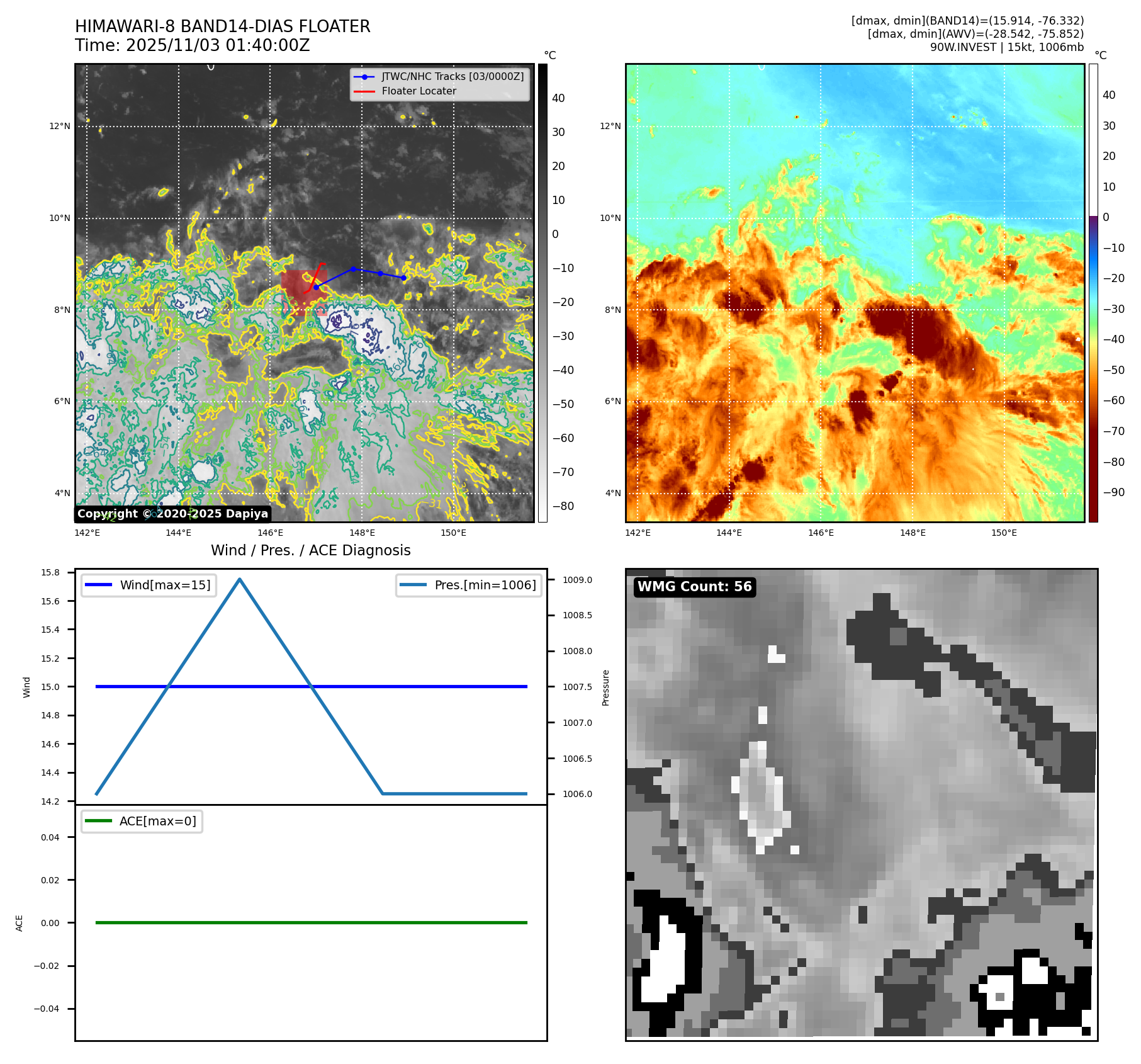Click the 90W.INVEST storm info text
Viewport: 1141px width, 1064px height.
click(1006, 47)
